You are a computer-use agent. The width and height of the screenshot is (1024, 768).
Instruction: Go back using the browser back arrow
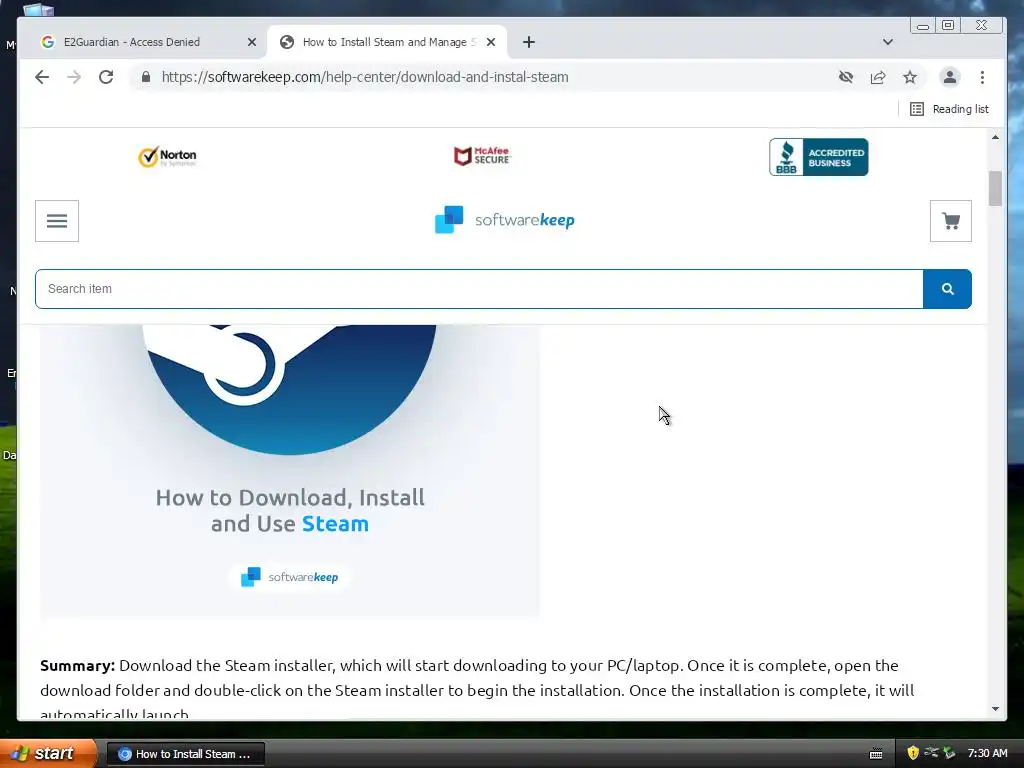(42, 77)
